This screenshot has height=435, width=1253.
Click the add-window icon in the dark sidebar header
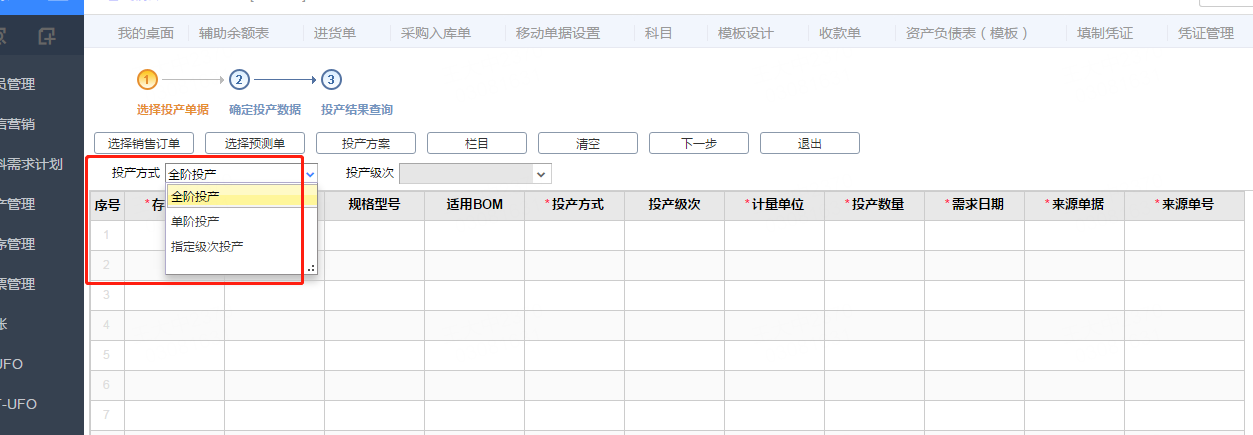tap(46, 38)
